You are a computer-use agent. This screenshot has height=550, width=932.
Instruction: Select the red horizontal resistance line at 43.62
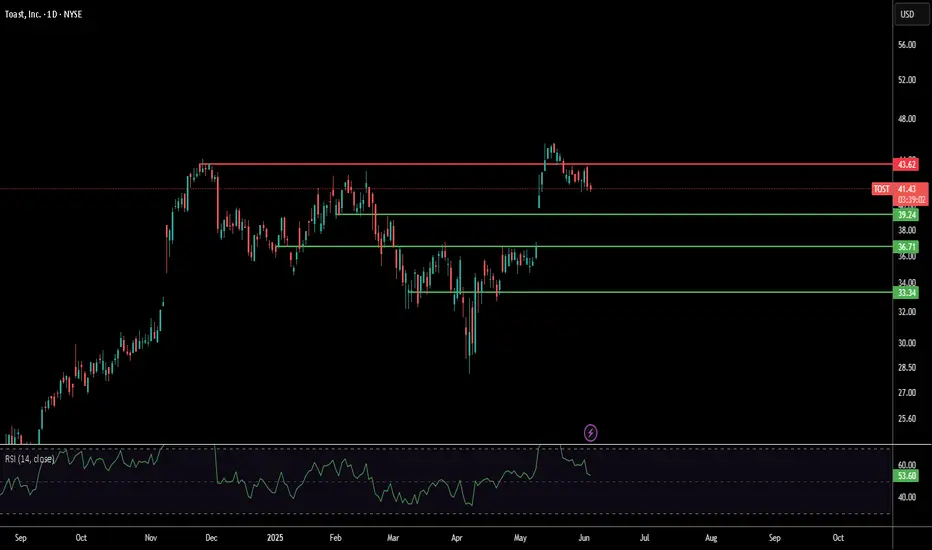click(x=547, y=164)
